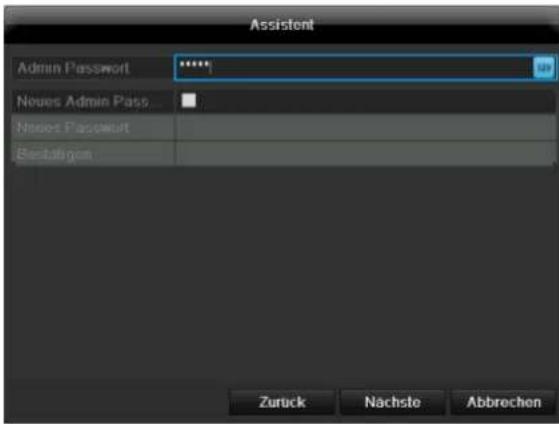Click the Neues Admin Pass label text

[x=83, y=101]
